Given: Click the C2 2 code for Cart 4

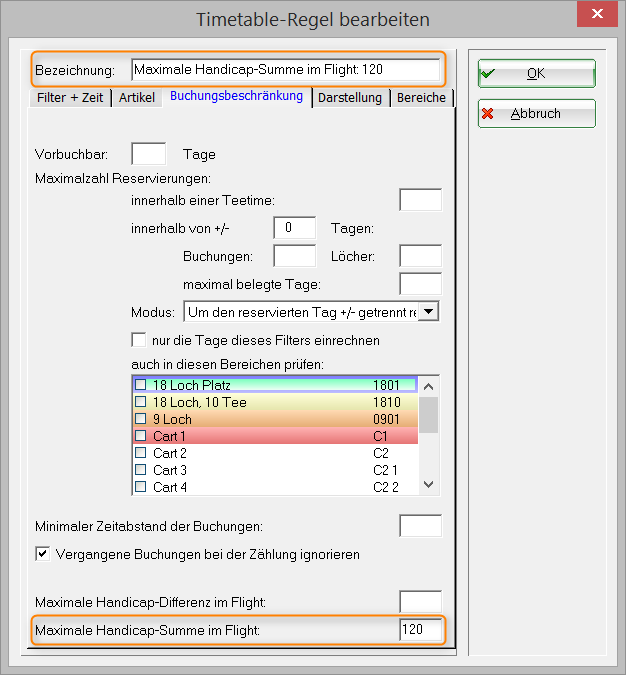Looking at the screenshot, I should click(386, 487).
